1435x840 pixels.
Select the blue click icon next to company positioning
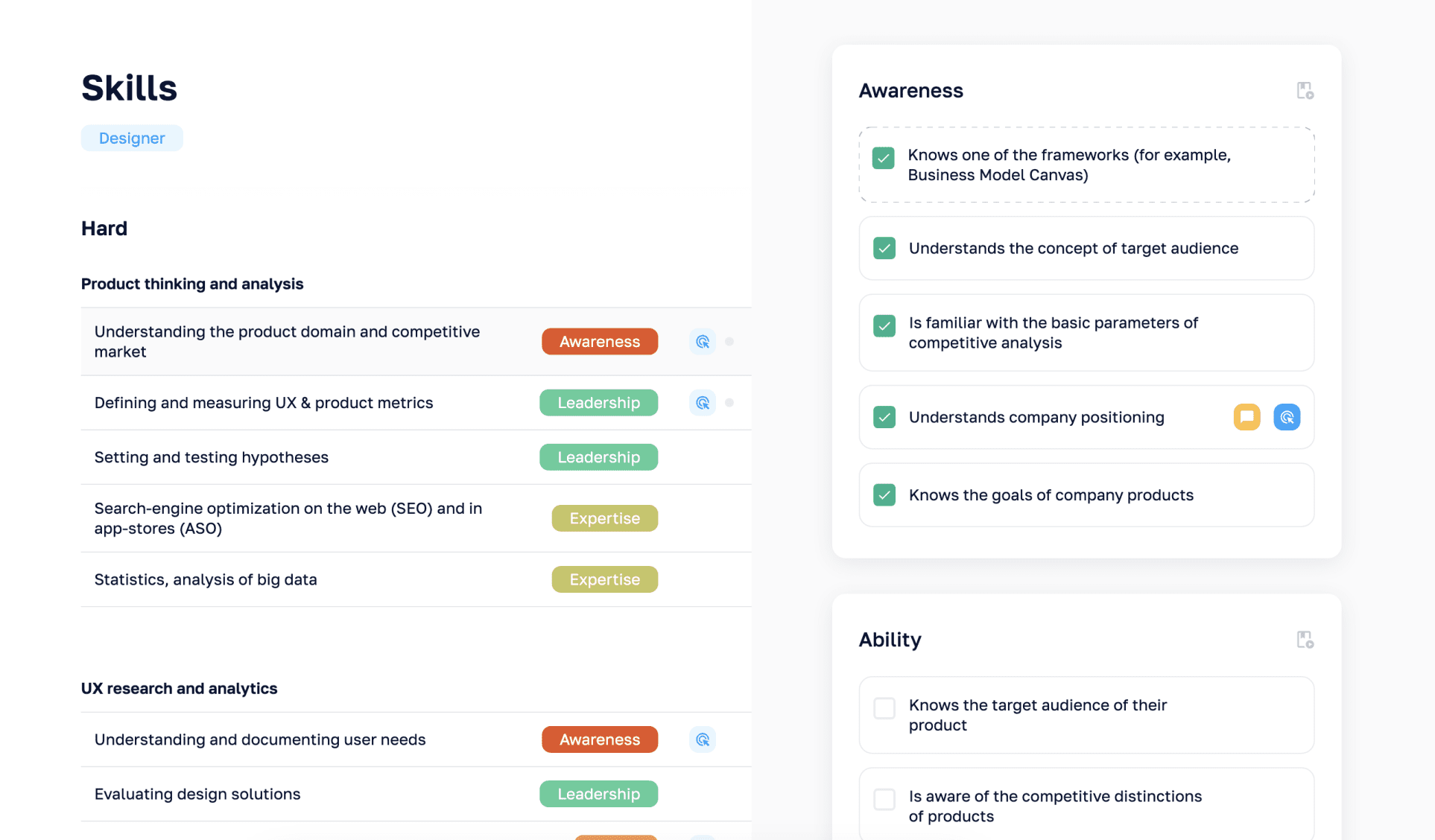coord(1287,417)
